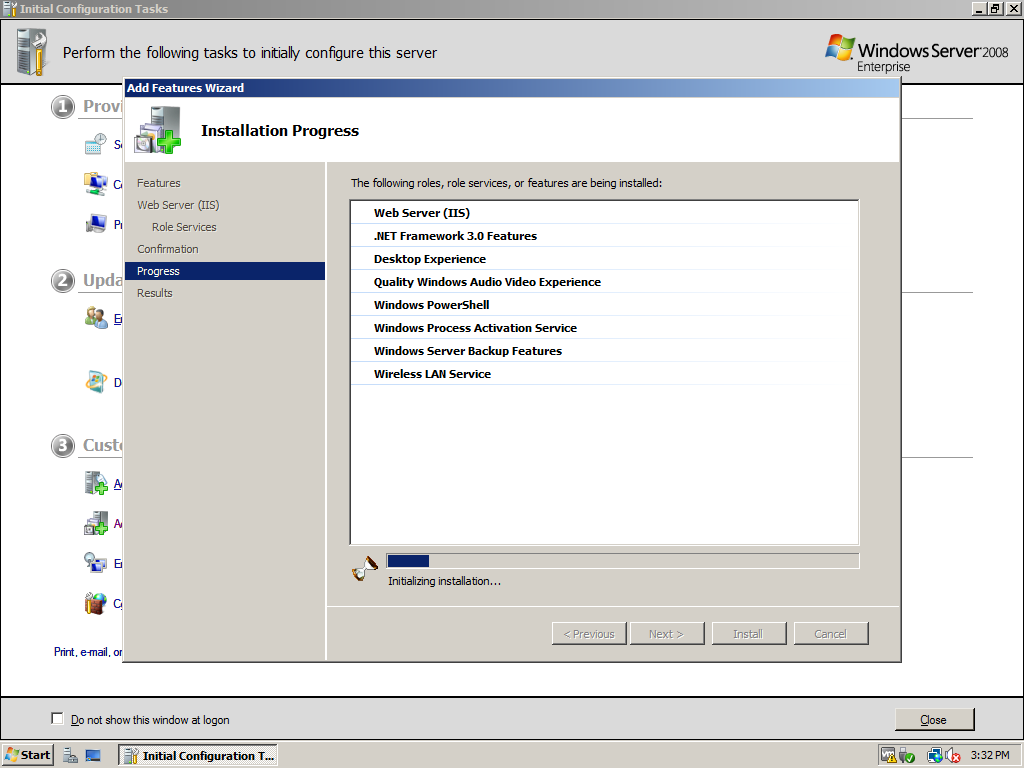Screen dimensions: 1024x768
Task: Click the clock and calendar time zone icon
Action: (96, 144)
